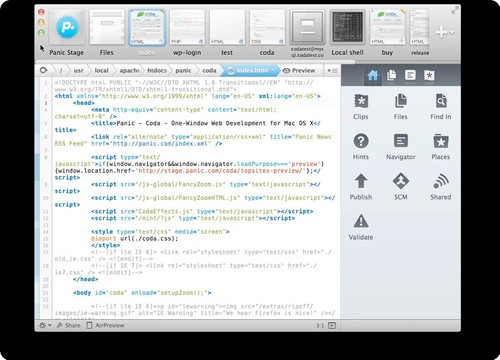500x360 pixels.
Task: Open the SCM tool
Action: [401, 187]
